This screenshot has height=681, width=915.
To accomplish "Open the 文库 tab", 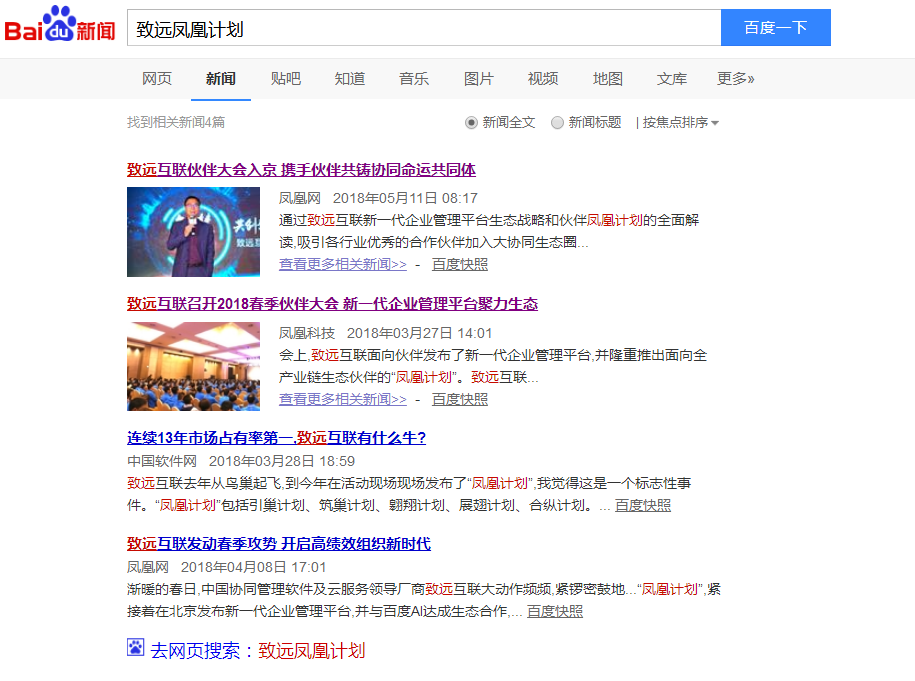I will [672, 79].
